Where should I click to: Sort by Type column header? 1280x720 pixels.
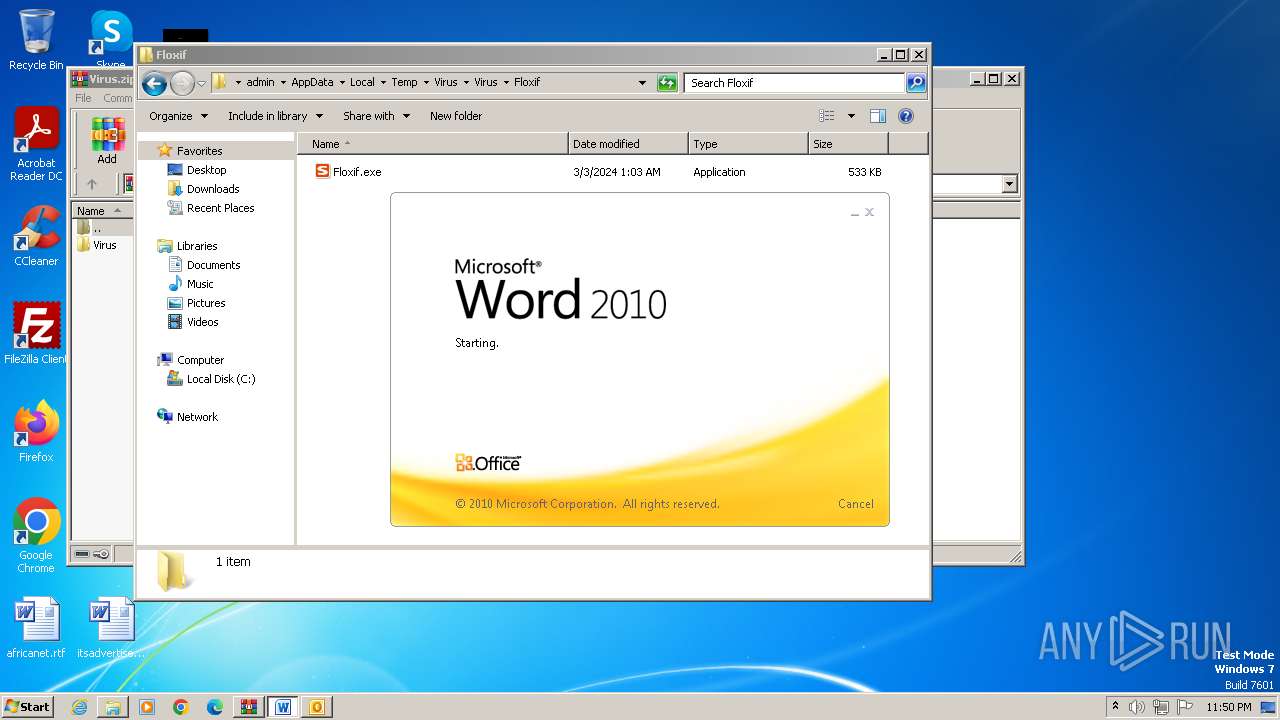(x=748, y=144)
